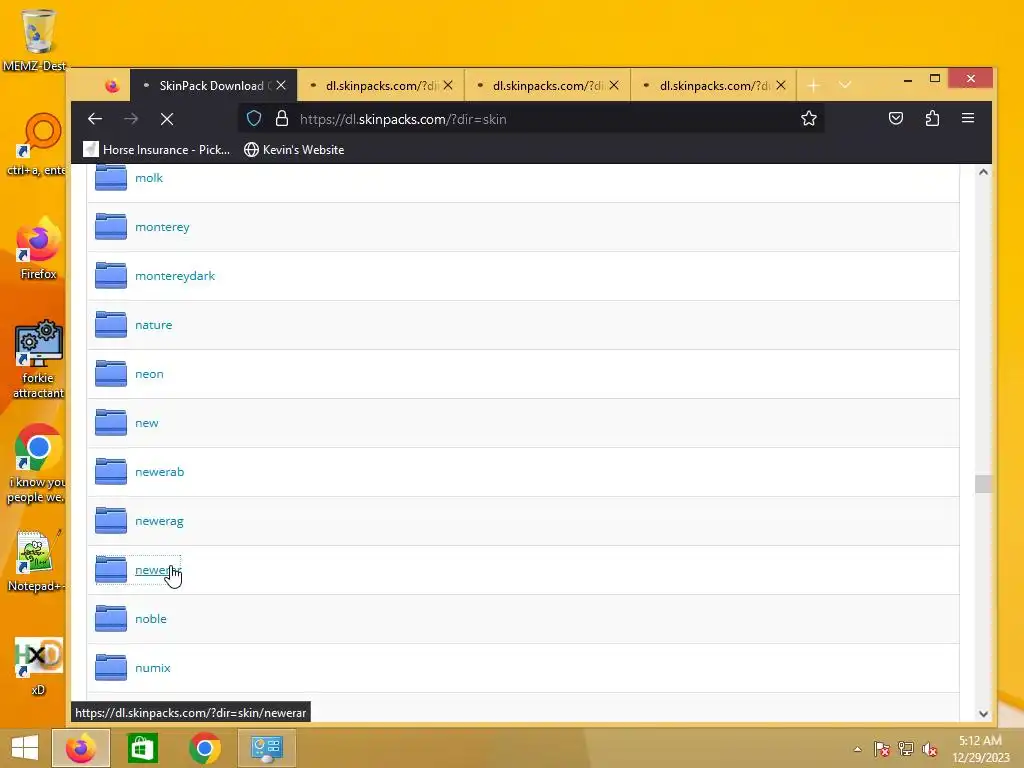Click Firefox in the taskbar
The height and width of the screenshot is (768, 1024).
click(x=80, y=748)
